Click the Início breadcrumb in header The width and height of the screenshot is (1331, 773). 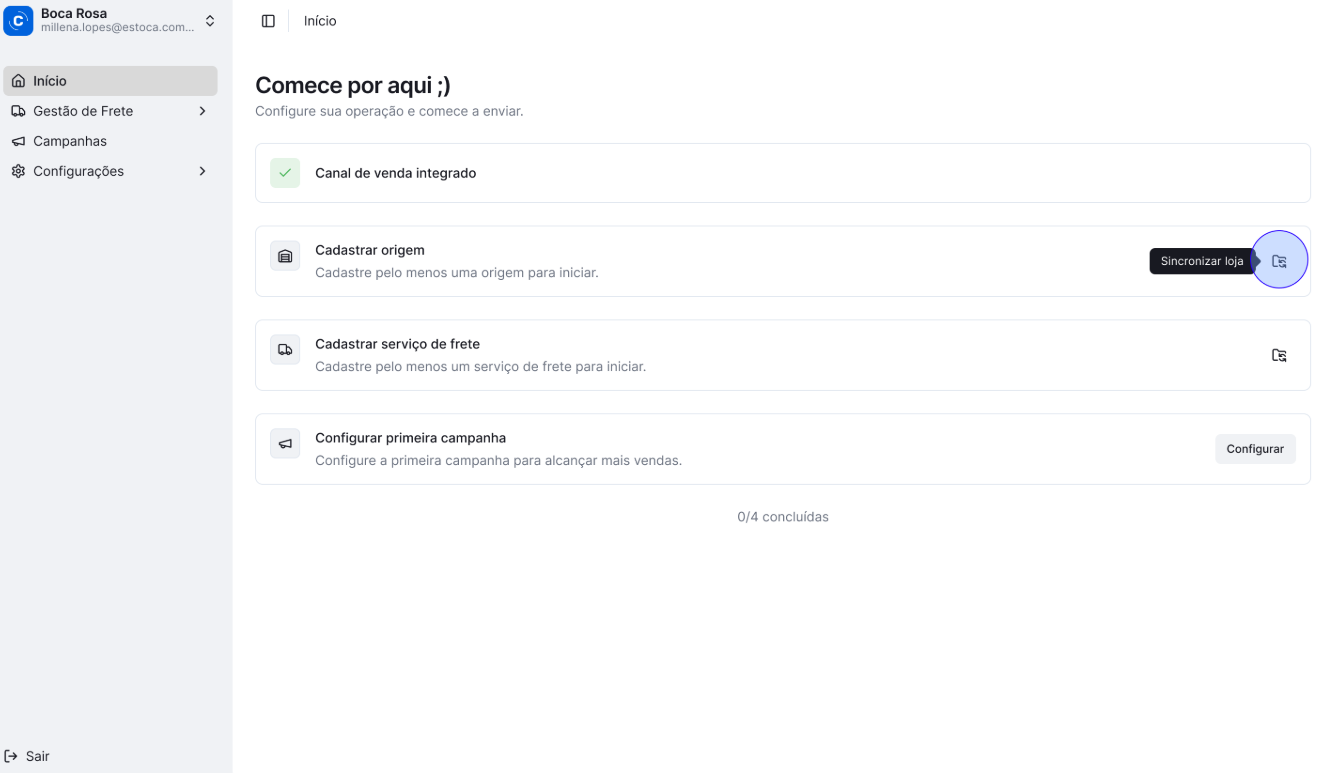pos(320,21)
